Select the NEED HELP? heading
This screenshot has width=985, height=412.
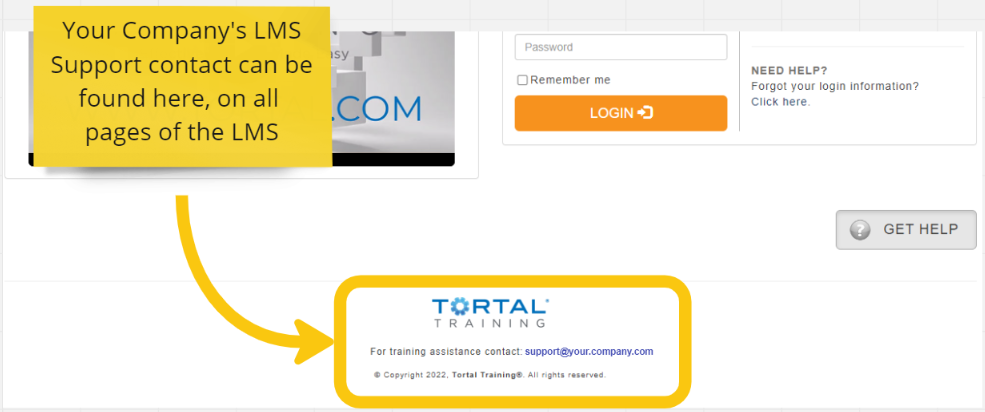pos(789,70)
